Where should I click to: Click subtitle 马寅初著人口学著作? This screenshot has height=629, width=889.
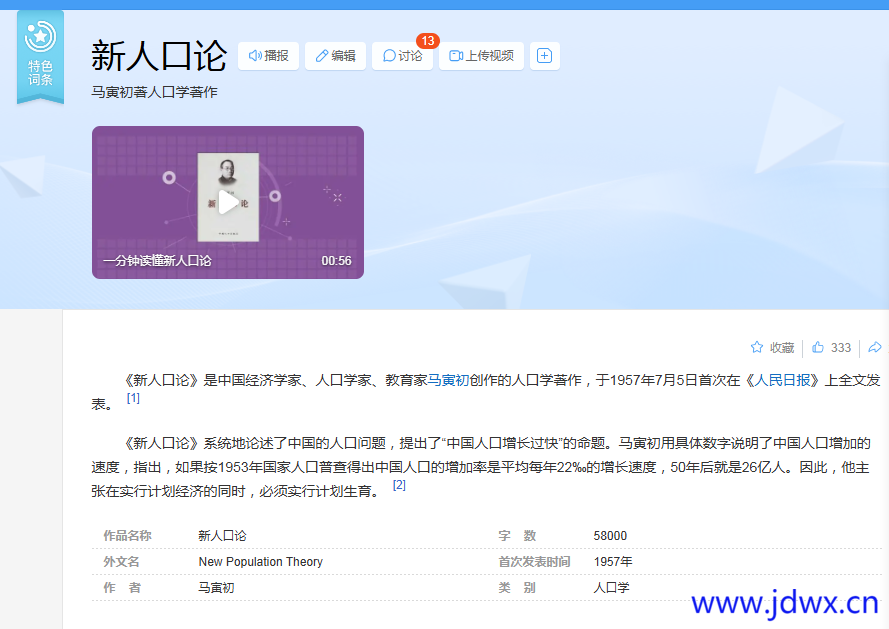(x=154, y=92)
